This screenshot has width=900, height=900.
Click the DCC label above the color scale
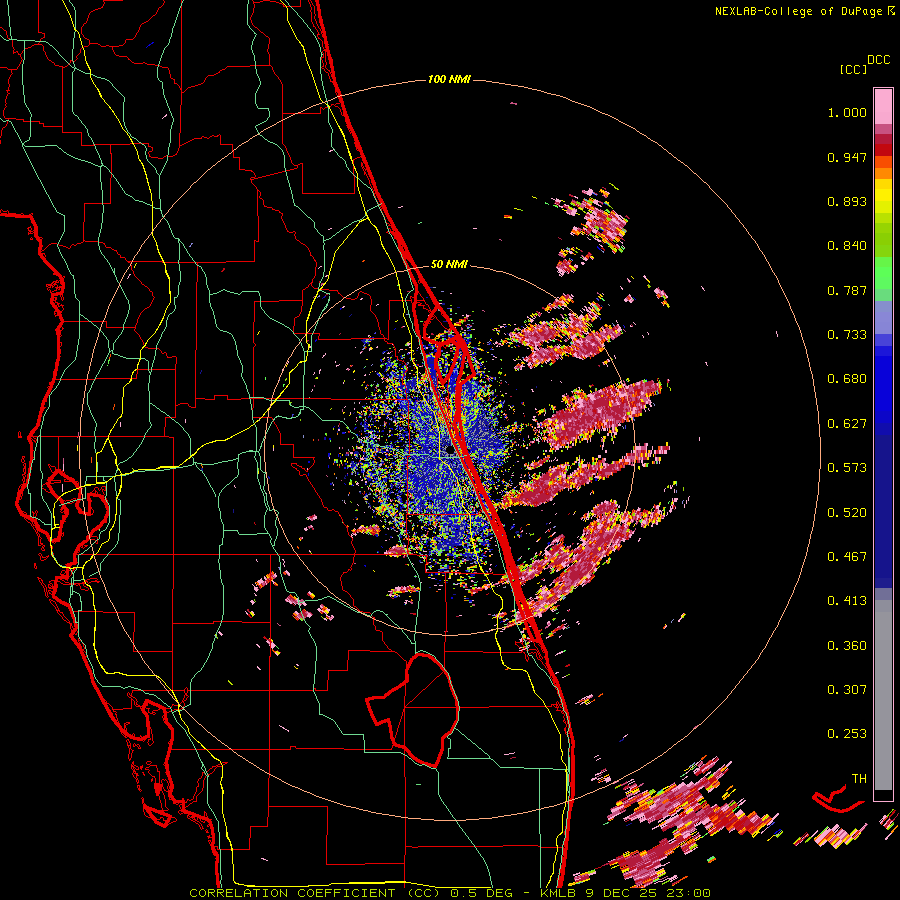pos(878,60)
